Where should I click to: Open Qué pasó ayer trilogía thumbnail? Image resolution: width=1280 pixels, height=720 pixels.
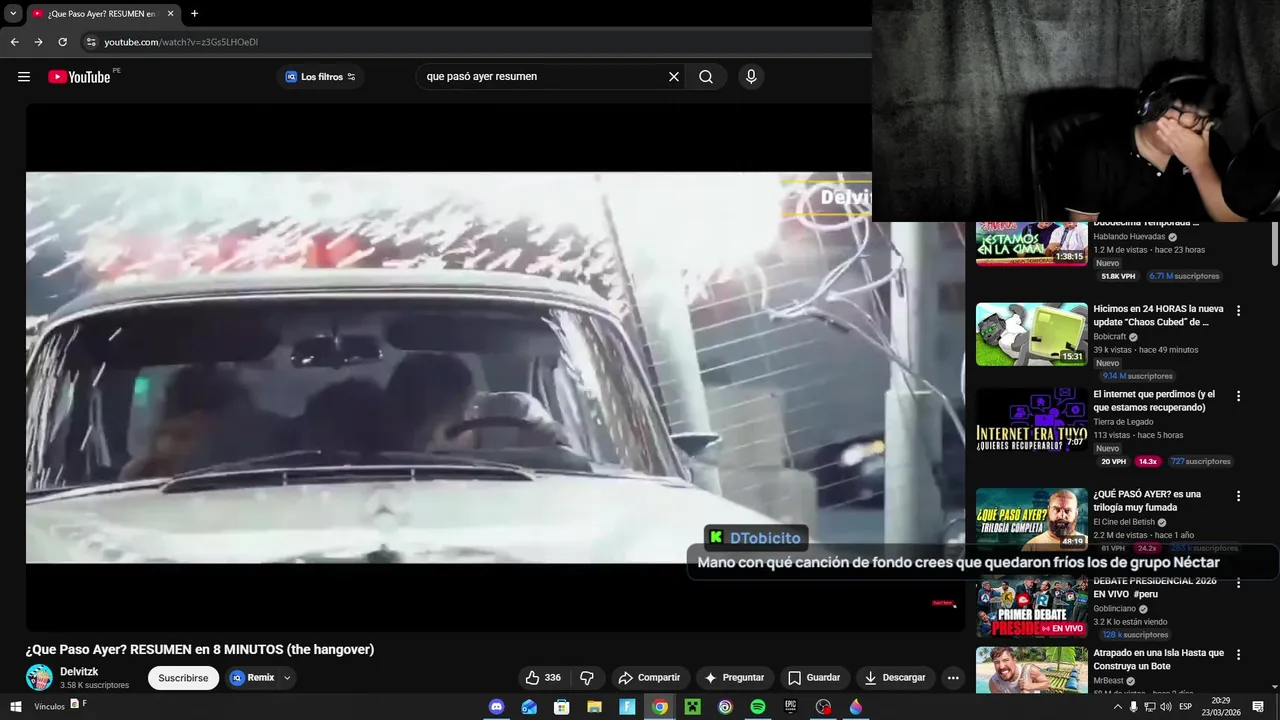pos(1031,519)
